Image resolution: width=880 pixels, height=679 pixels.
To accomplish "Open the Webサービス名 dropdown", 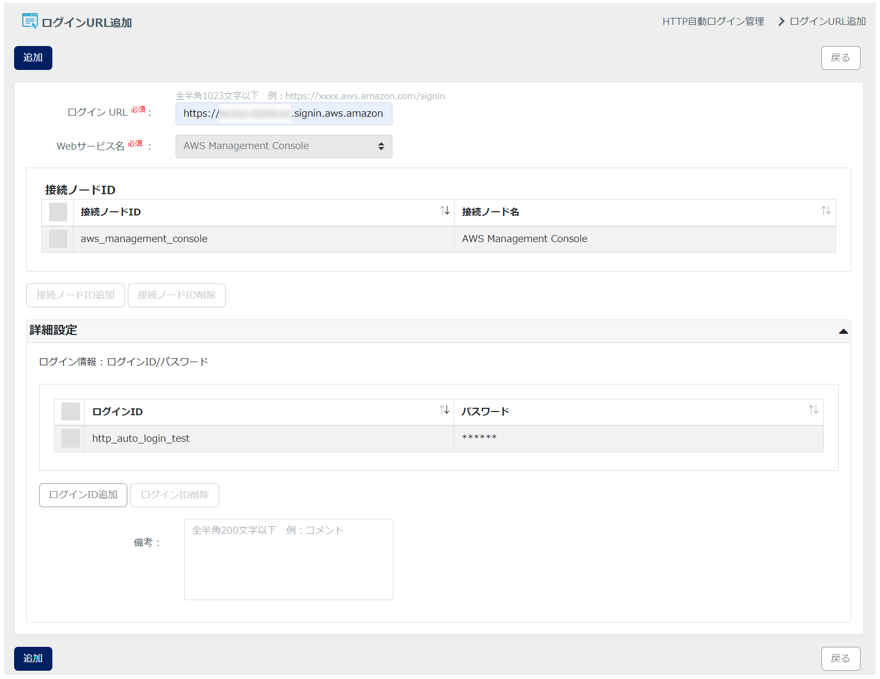I will [x=284, y=146].
